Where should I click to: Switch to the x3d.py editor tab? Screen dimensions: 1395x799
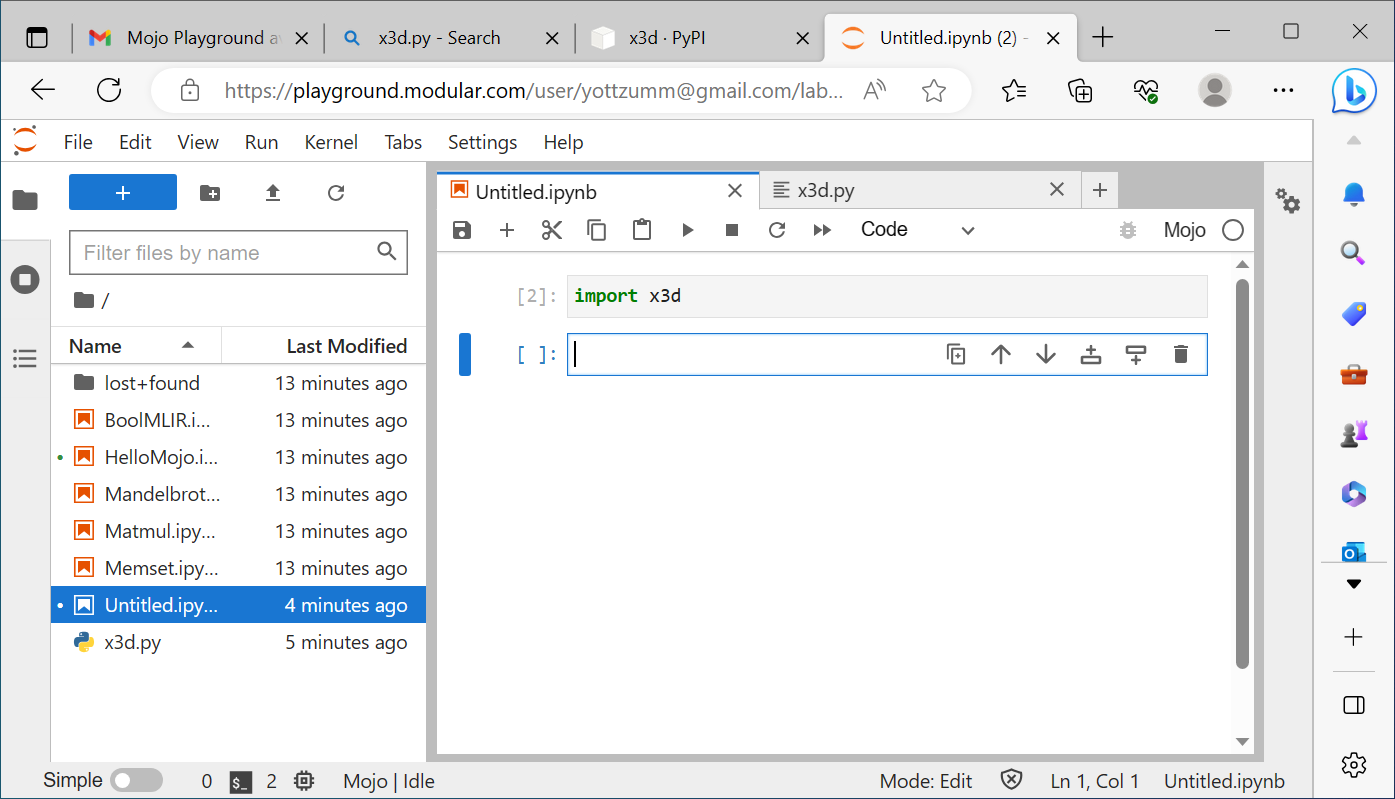click(x=825, y=190)
